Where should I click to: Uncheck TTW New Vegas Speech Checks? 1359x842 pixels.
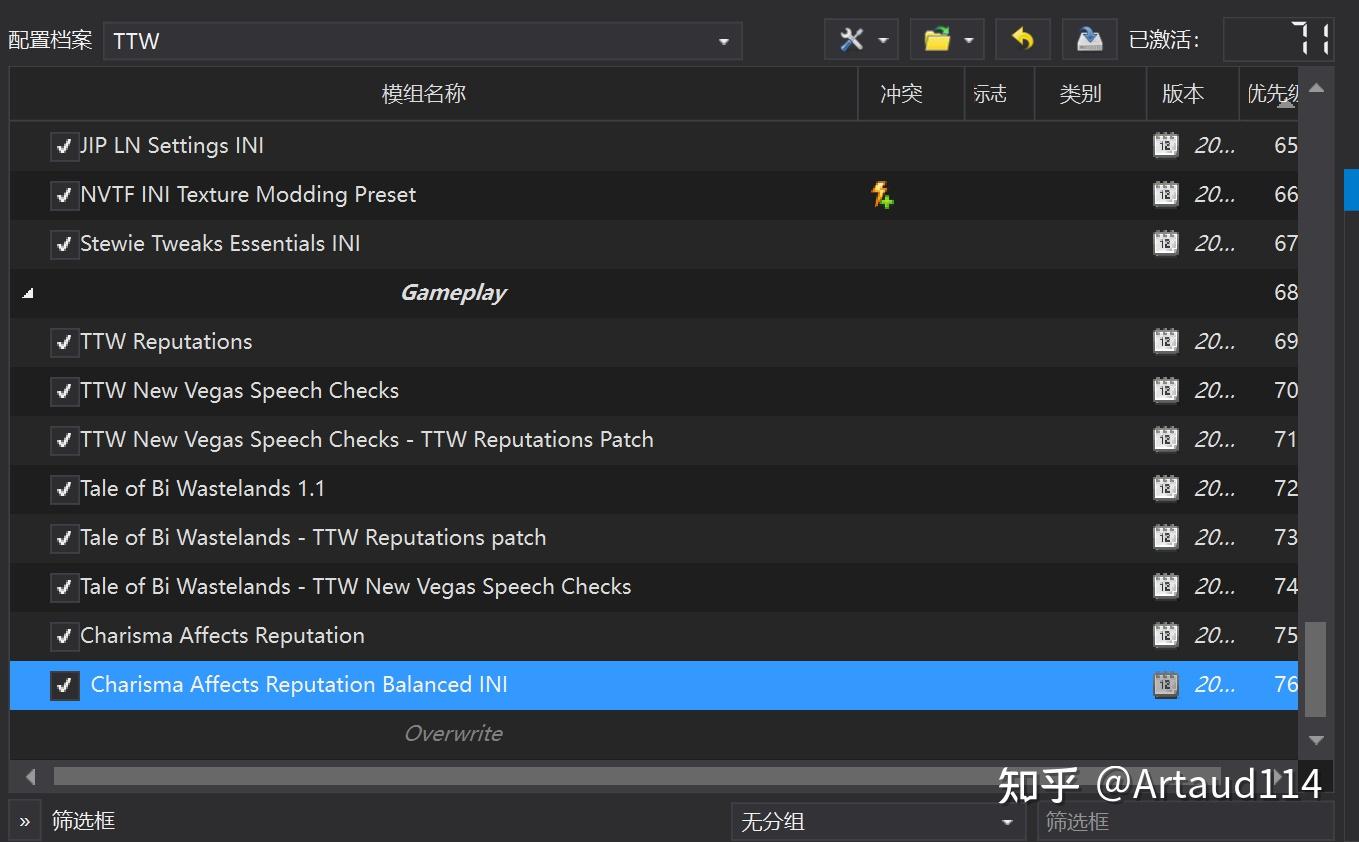(x=64, y=390)
